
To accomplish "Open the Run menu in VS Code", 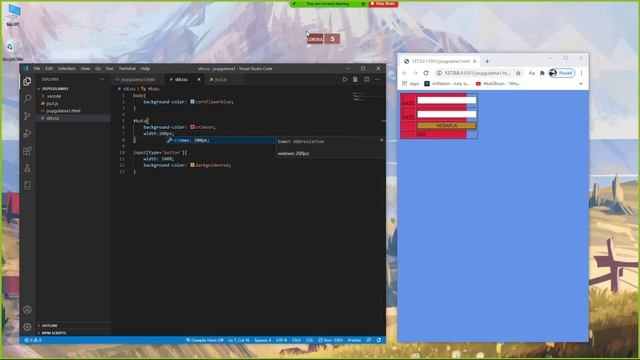I will click(109, 69).
